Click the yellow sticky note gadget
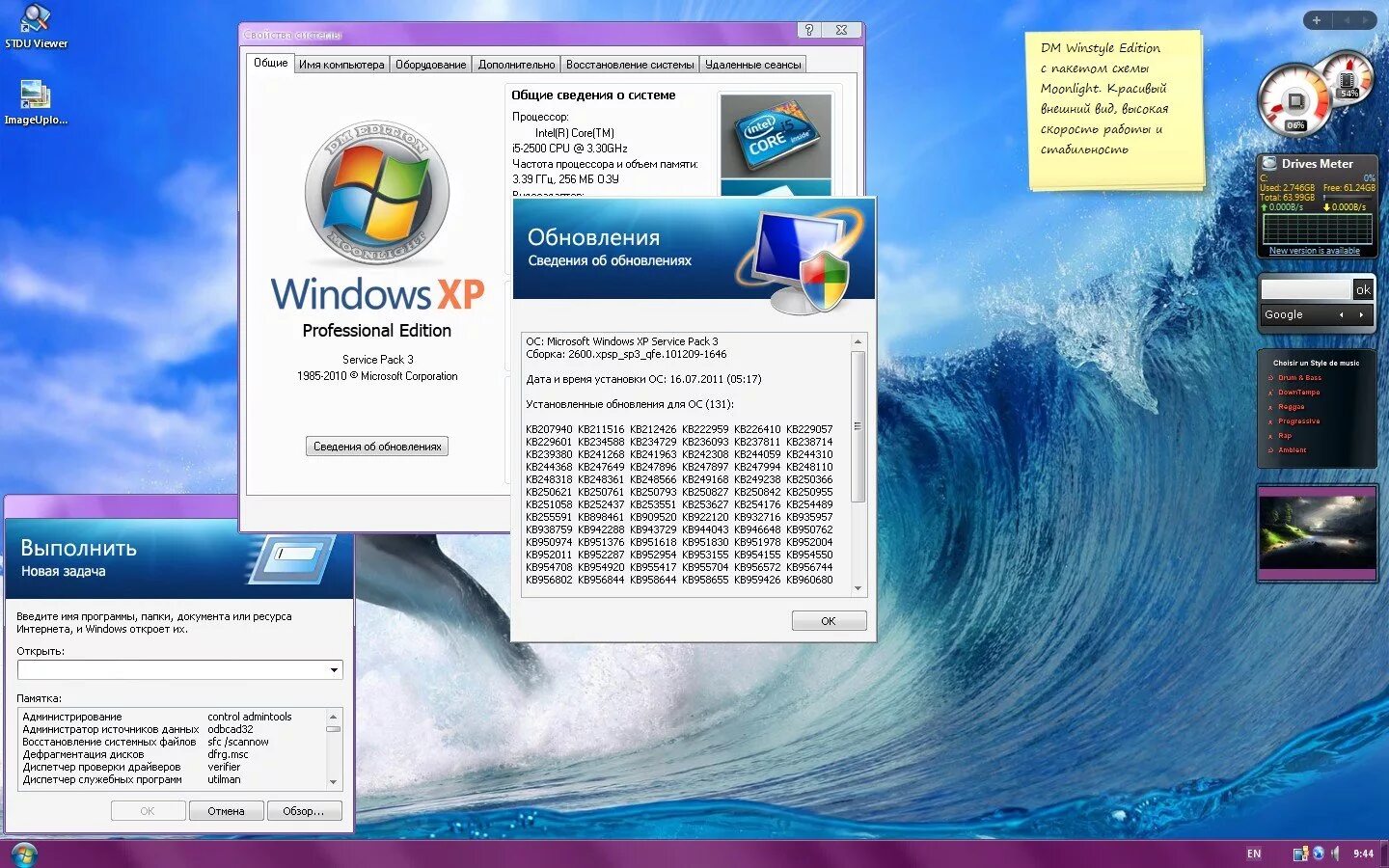This screenshot has height=868, width=1389. pyautogui.click(x=1115, y=109)
